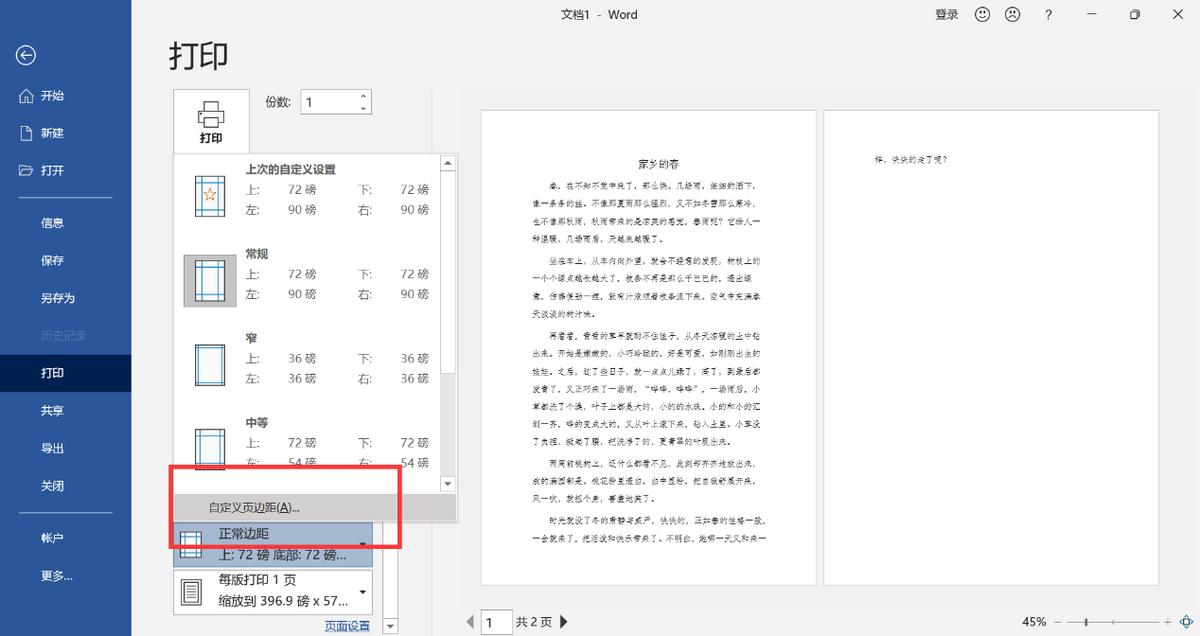Click the large 打印 printer icon
The width and height of the screenshot is (1200, 636).
[x=209, y=119]
